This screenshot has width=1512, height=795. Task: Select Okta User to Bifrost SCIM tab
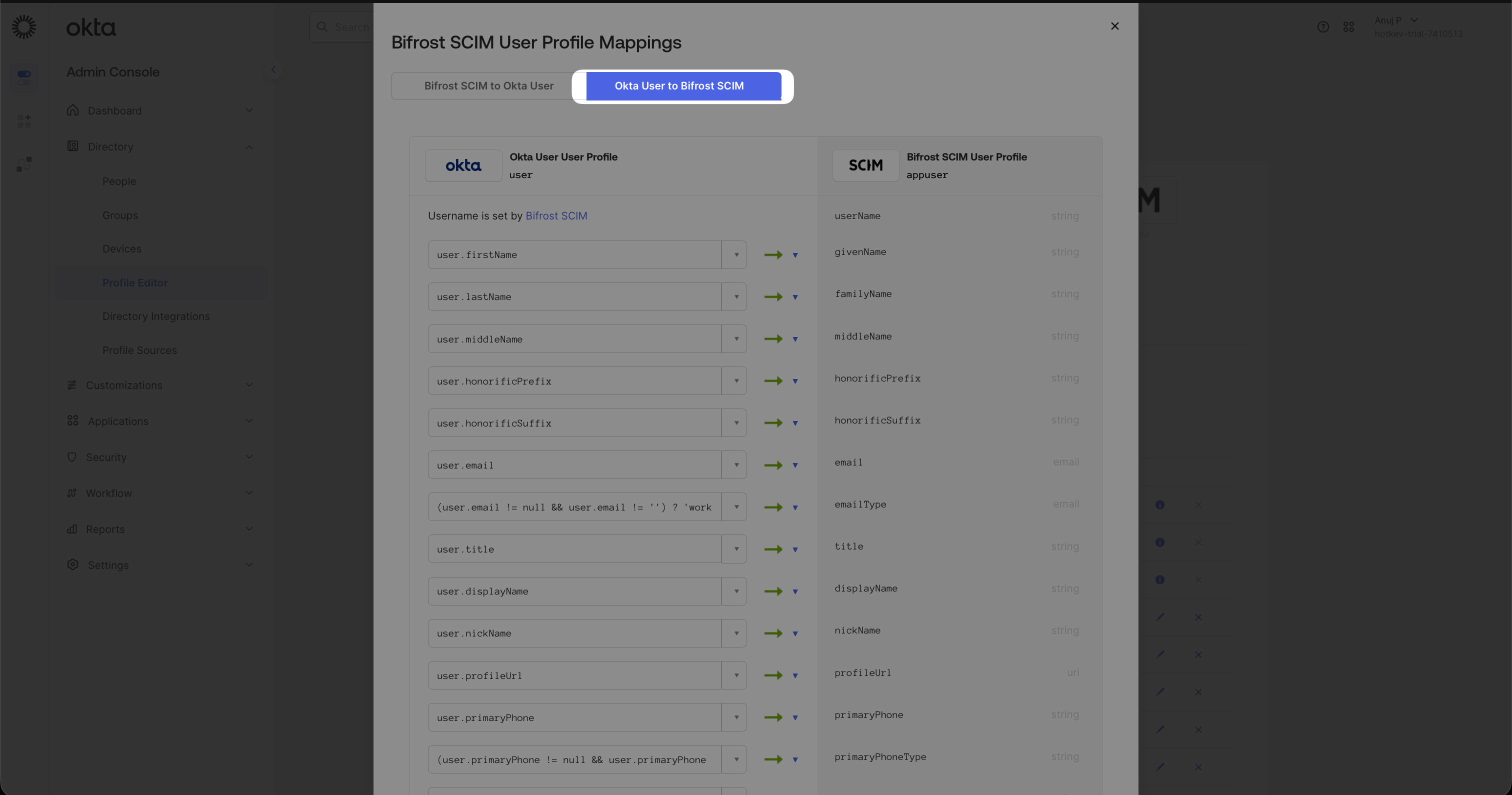pyautogui.click(x=684, y=85)
